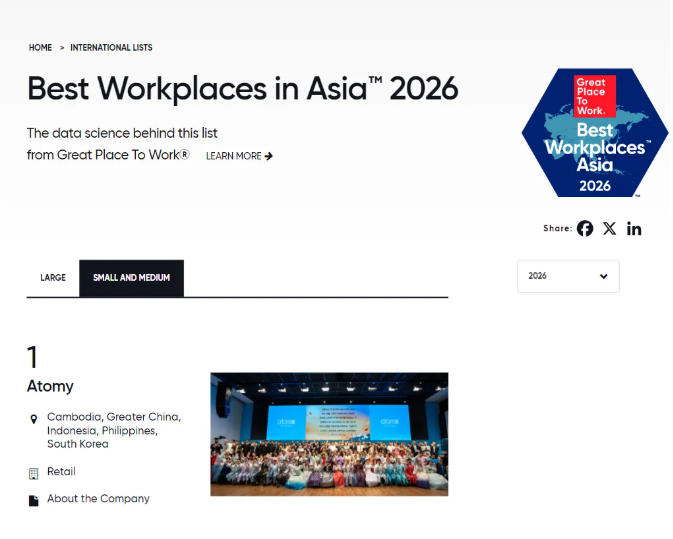Click the Retail industry text
This screenshot has width=673, height=539.
tap(61, 472)
